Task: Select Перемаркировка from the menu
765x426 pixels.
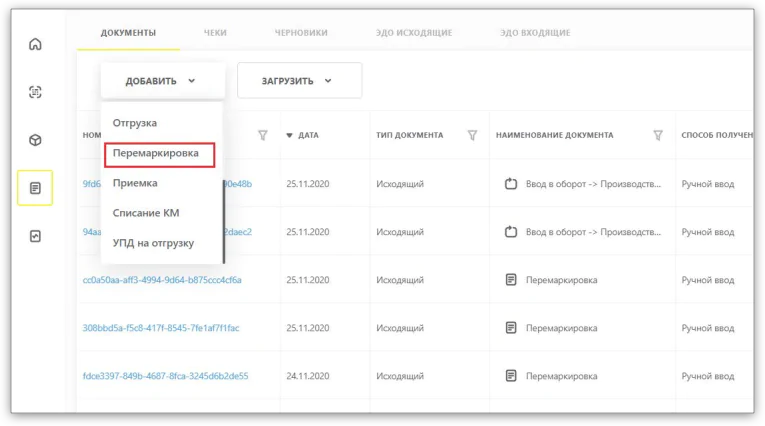Action: (160, 154)
